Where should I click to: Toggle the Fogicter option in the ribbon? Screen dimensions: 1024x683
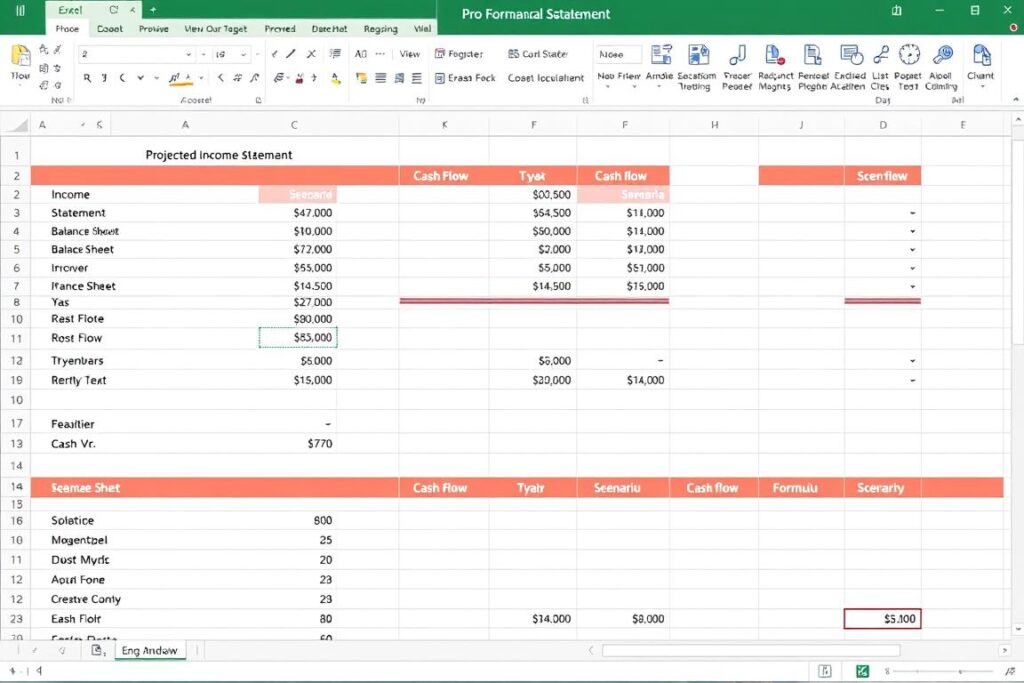click(x=460, y=54)
